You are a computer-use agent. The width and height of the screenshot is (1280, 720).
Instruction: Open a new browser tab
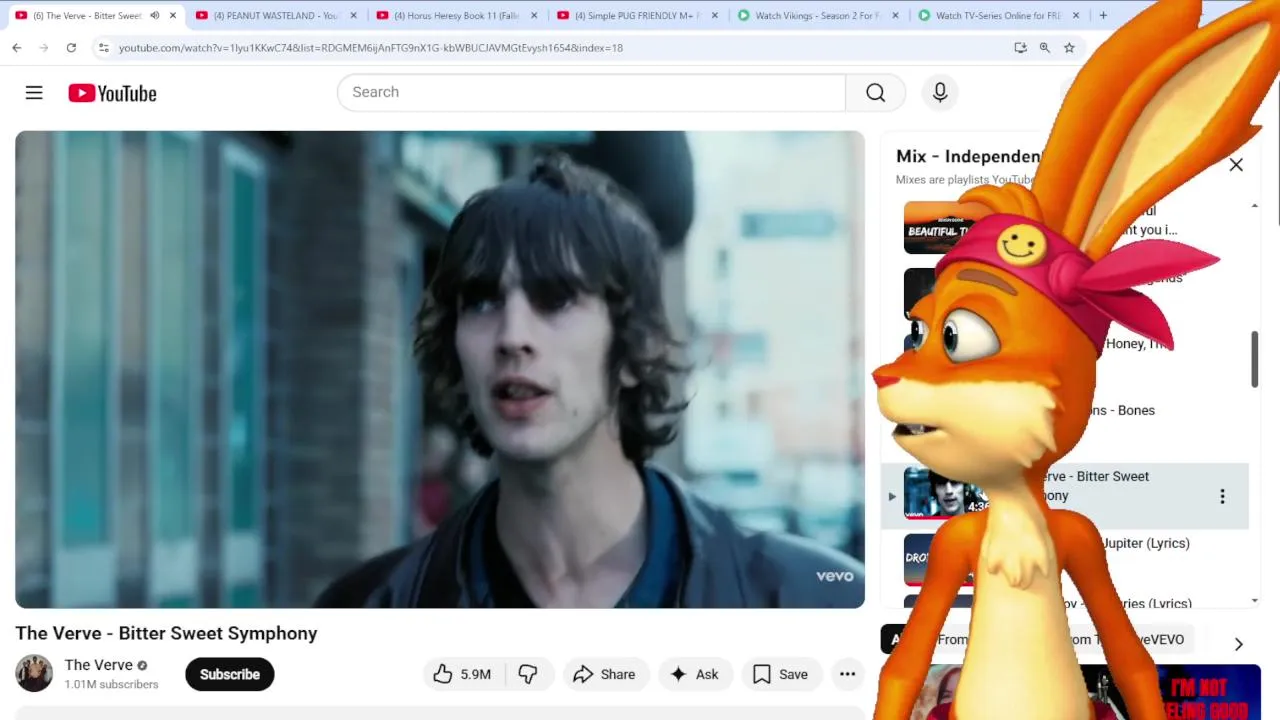coord(1103,15)
